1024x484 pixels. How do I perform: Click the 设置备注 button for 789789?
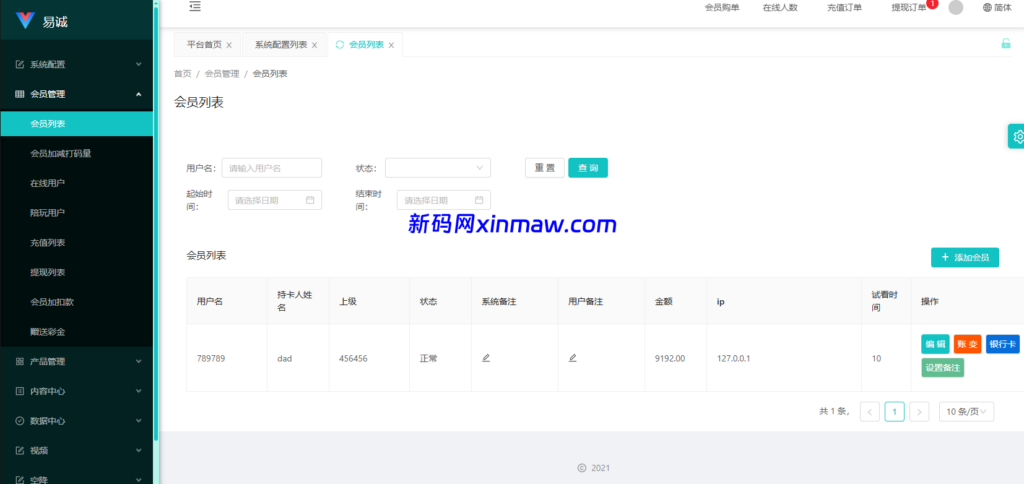(942, 368)
